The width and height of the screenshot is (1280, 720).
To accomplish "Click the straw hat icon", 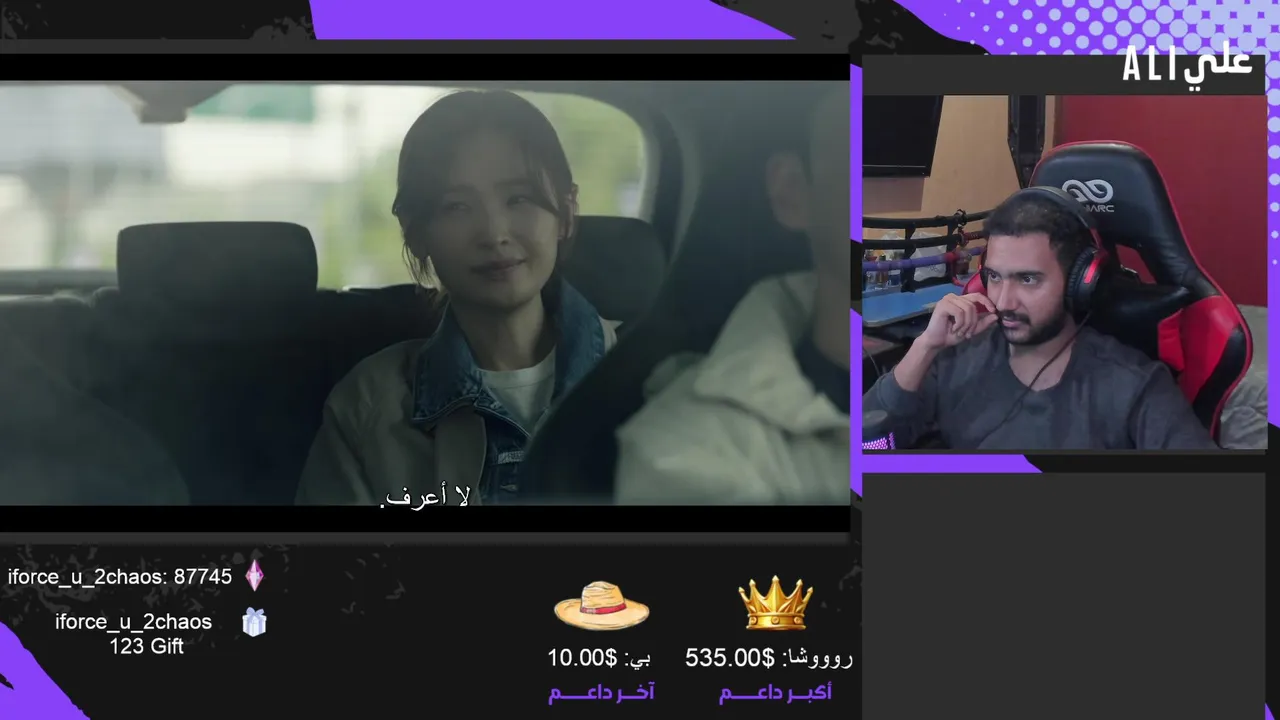I will pyautogui.click(x=601, y=605).
